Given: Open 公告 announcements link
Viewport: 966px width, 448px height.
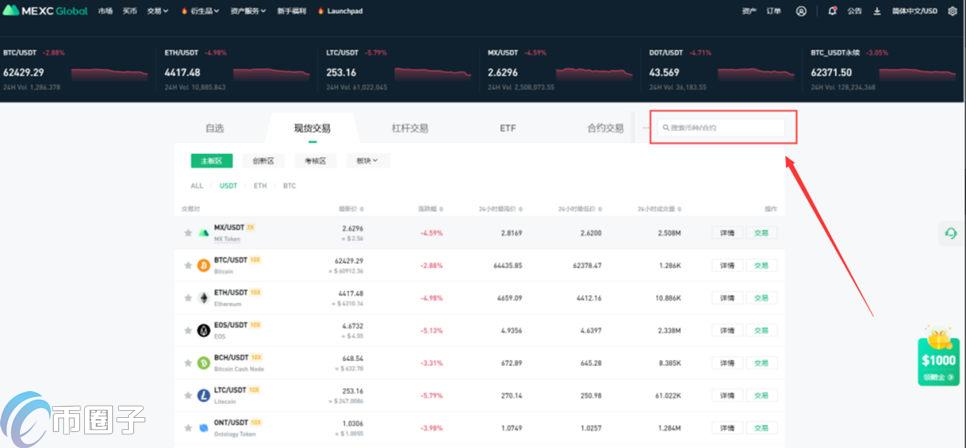Looking at the screenshot, I should tap(854, 11).
